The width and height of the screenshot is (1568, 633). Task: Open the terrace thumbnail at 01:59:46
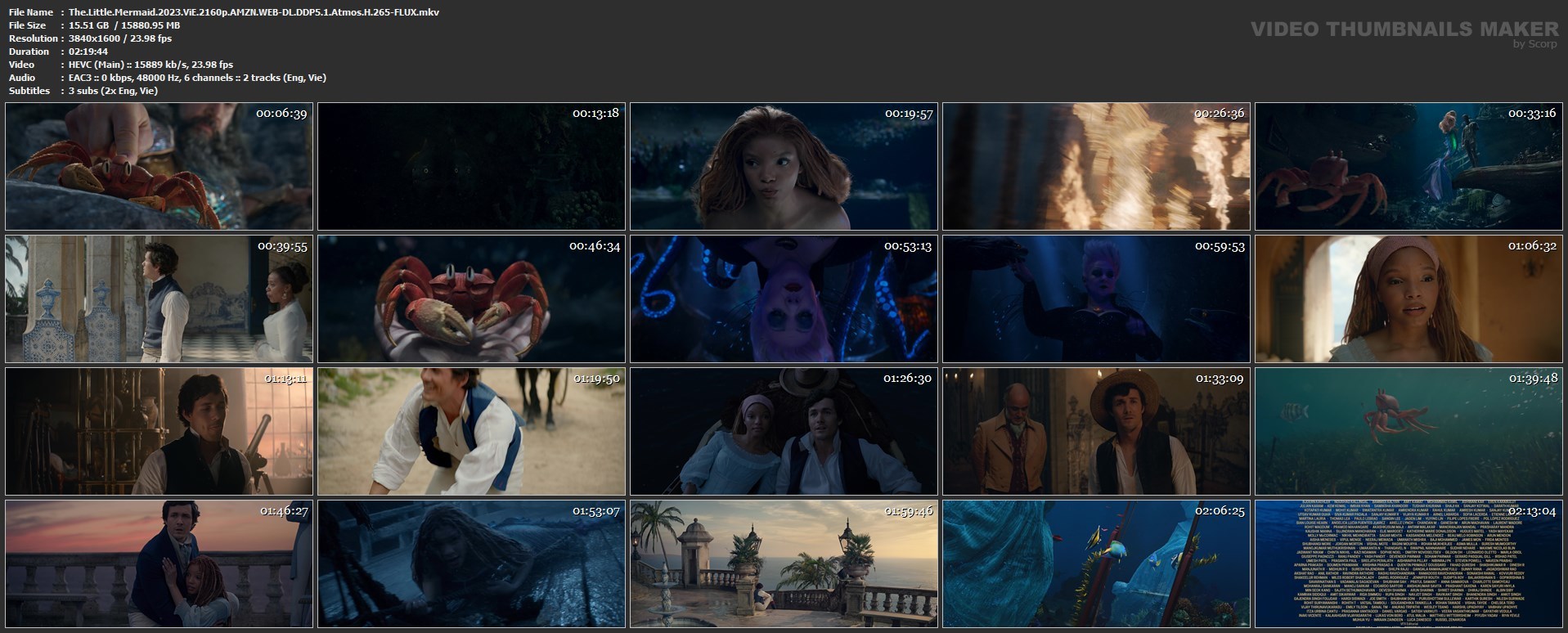coord(784,563)
